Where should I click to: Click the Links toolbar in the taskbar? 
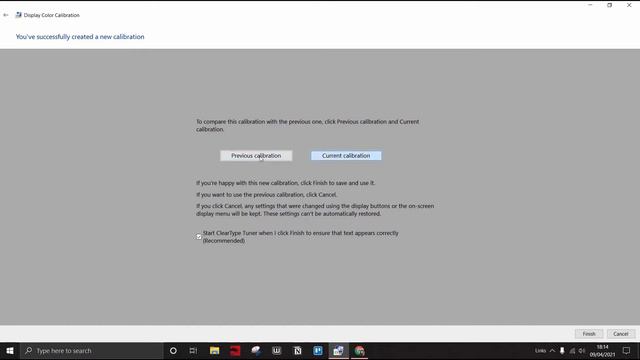540,351
